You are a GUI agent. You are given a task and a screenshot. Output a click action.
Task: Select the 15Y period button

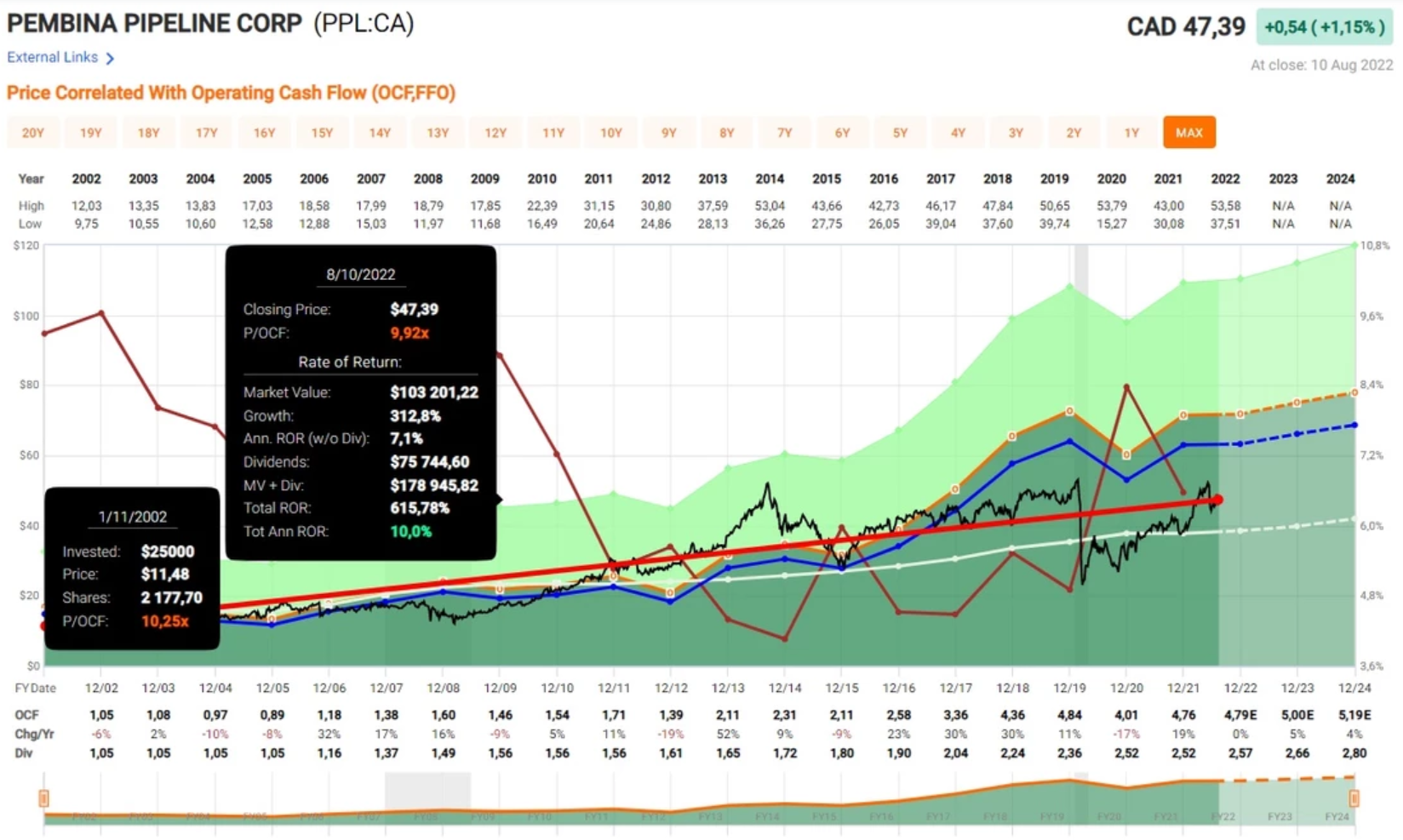click(x=323, y=132)
